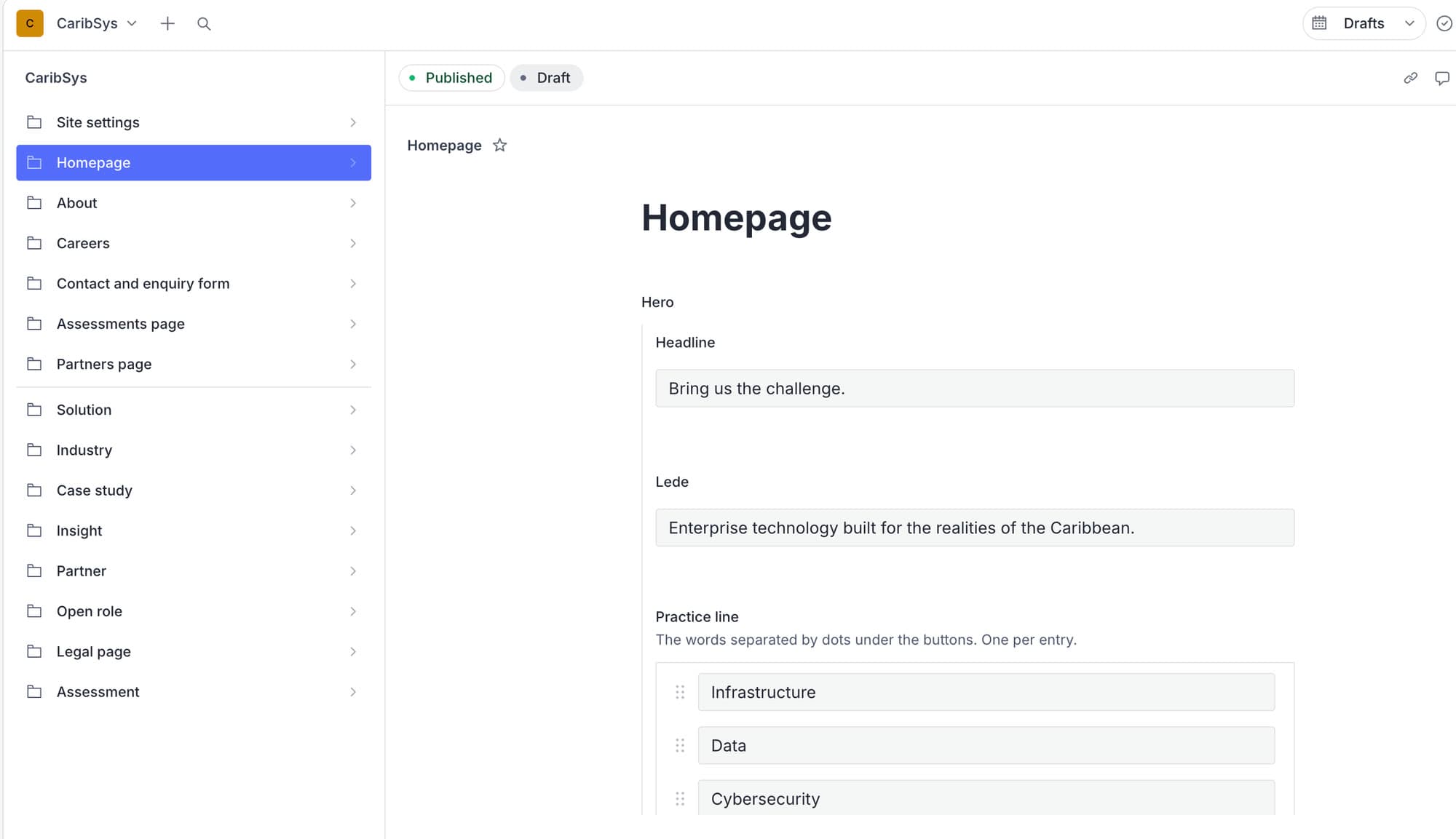Open the Partners page item

pos(194,364)
